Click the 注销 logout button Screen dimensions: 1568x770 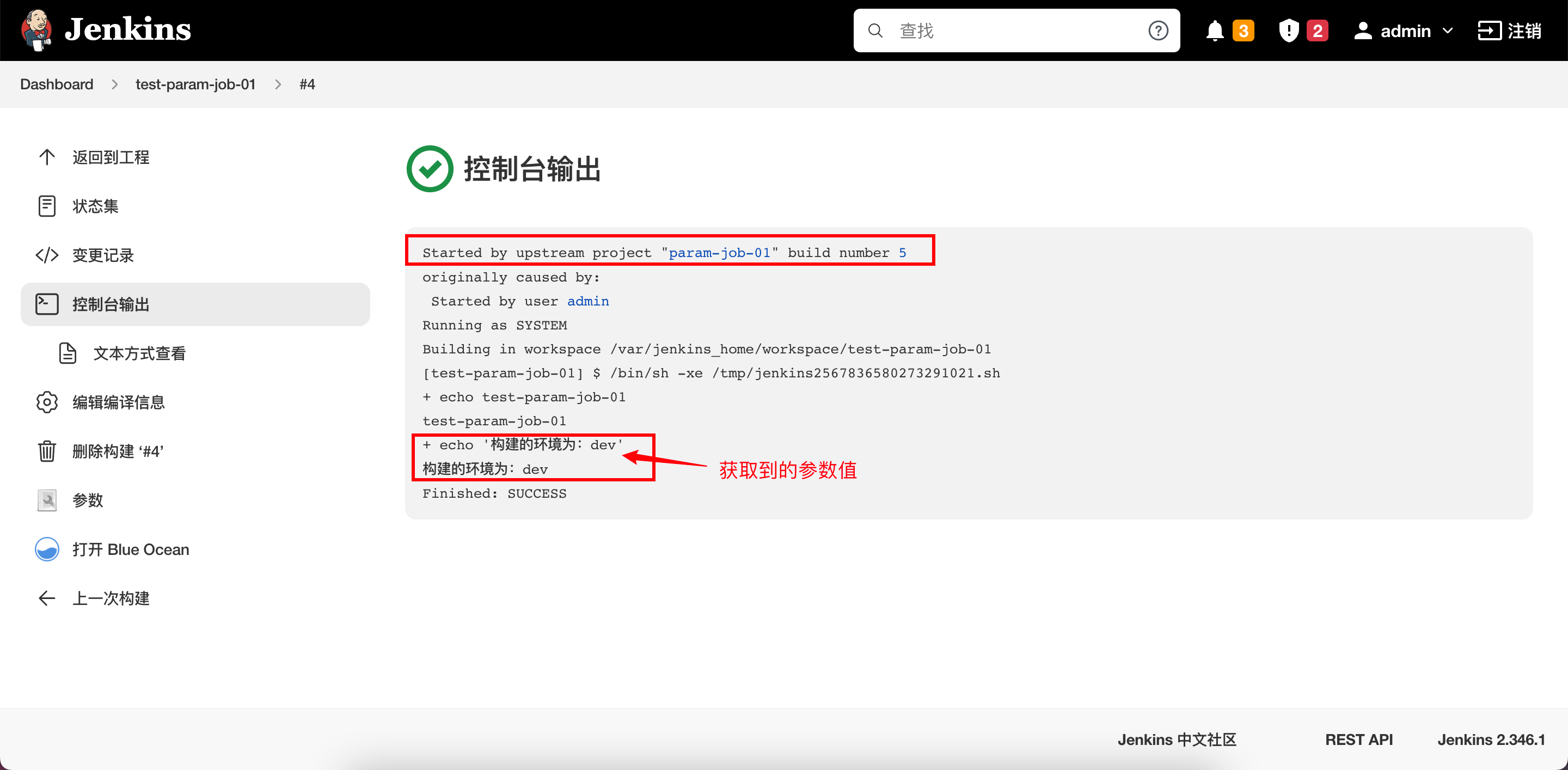pyautogui.click(x=1510, y=30)
